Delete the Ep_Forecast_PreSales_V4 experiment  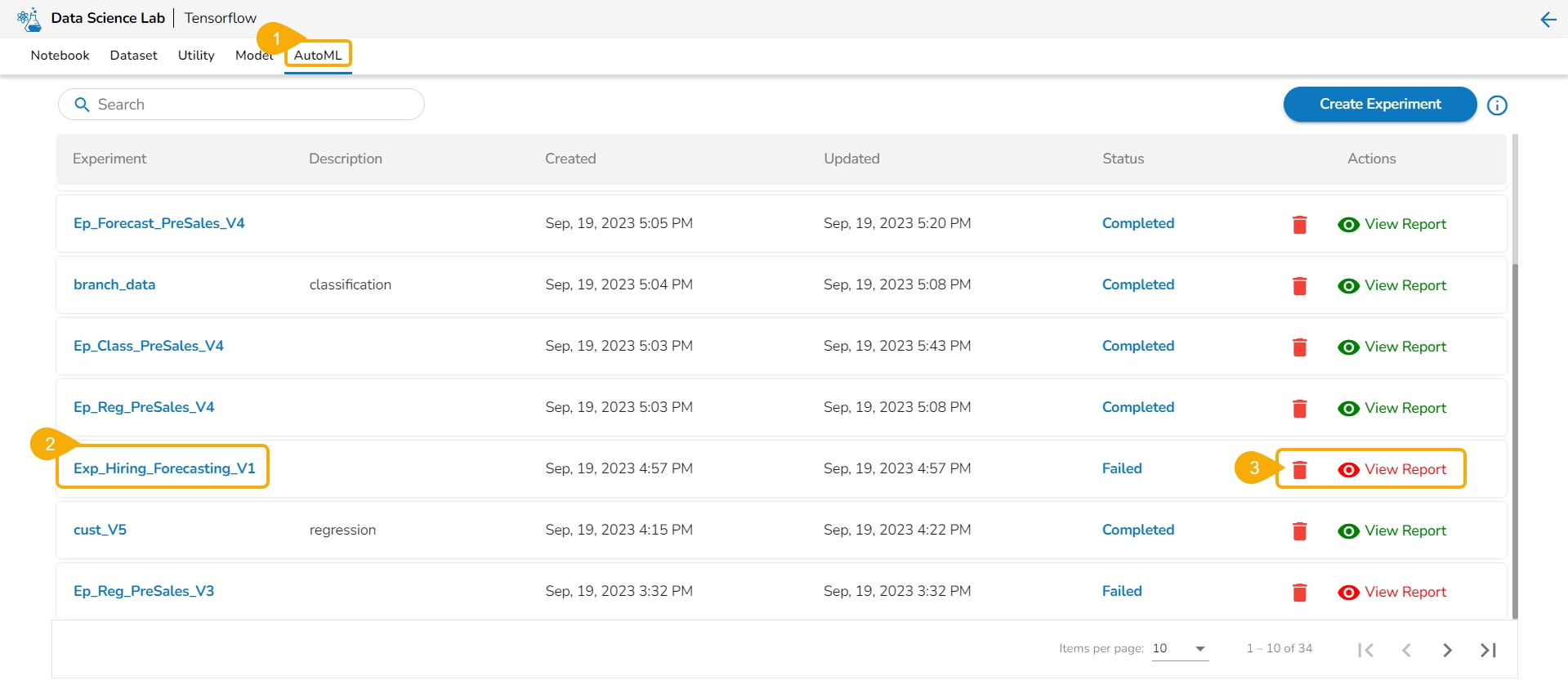(x=1299, y=224)
